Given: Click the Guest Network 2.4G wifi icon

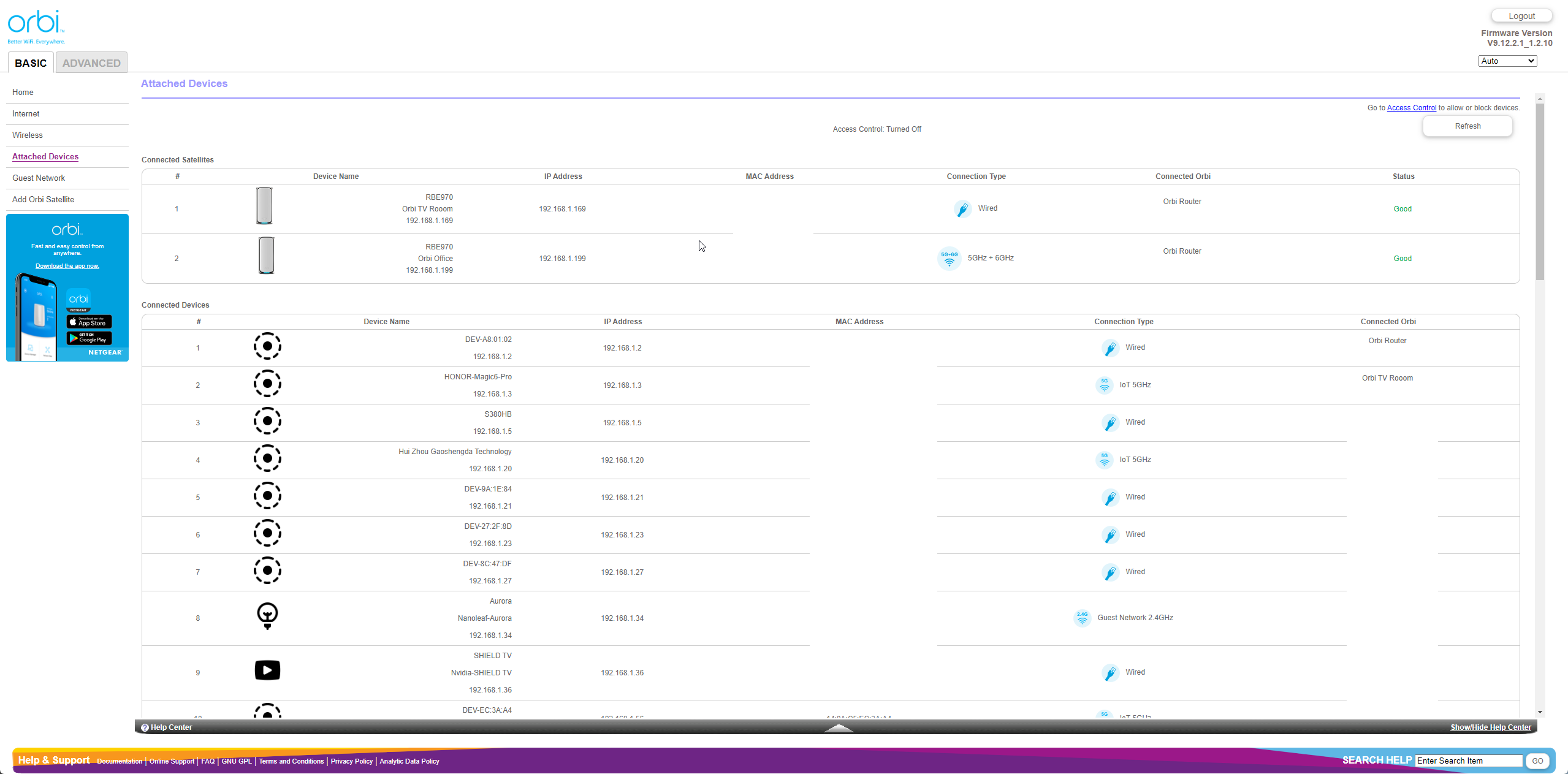Looking at the screenshot, I should (1082, 618).
